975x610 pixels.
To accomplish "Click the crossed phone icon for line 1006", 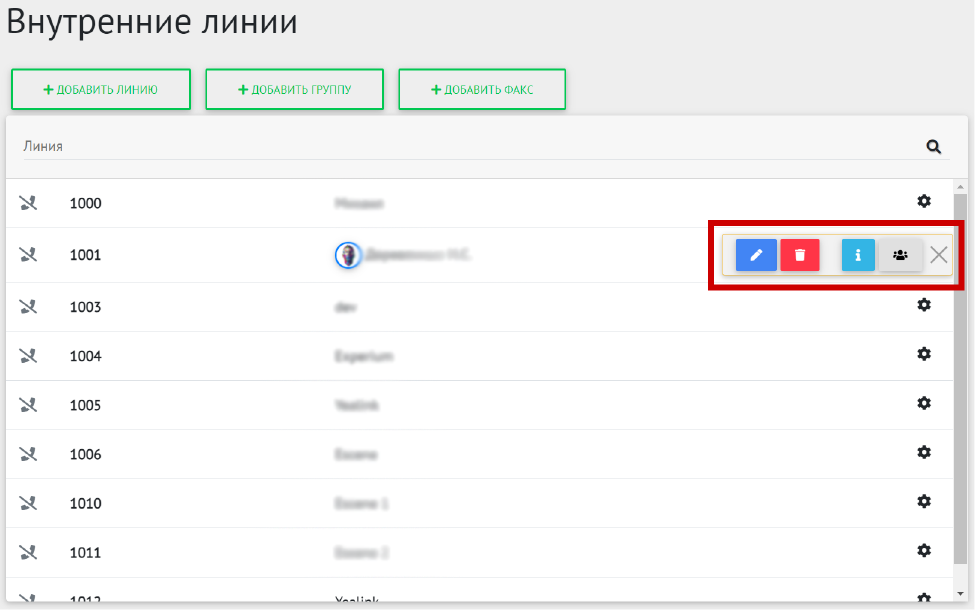I will coord(29,453).
